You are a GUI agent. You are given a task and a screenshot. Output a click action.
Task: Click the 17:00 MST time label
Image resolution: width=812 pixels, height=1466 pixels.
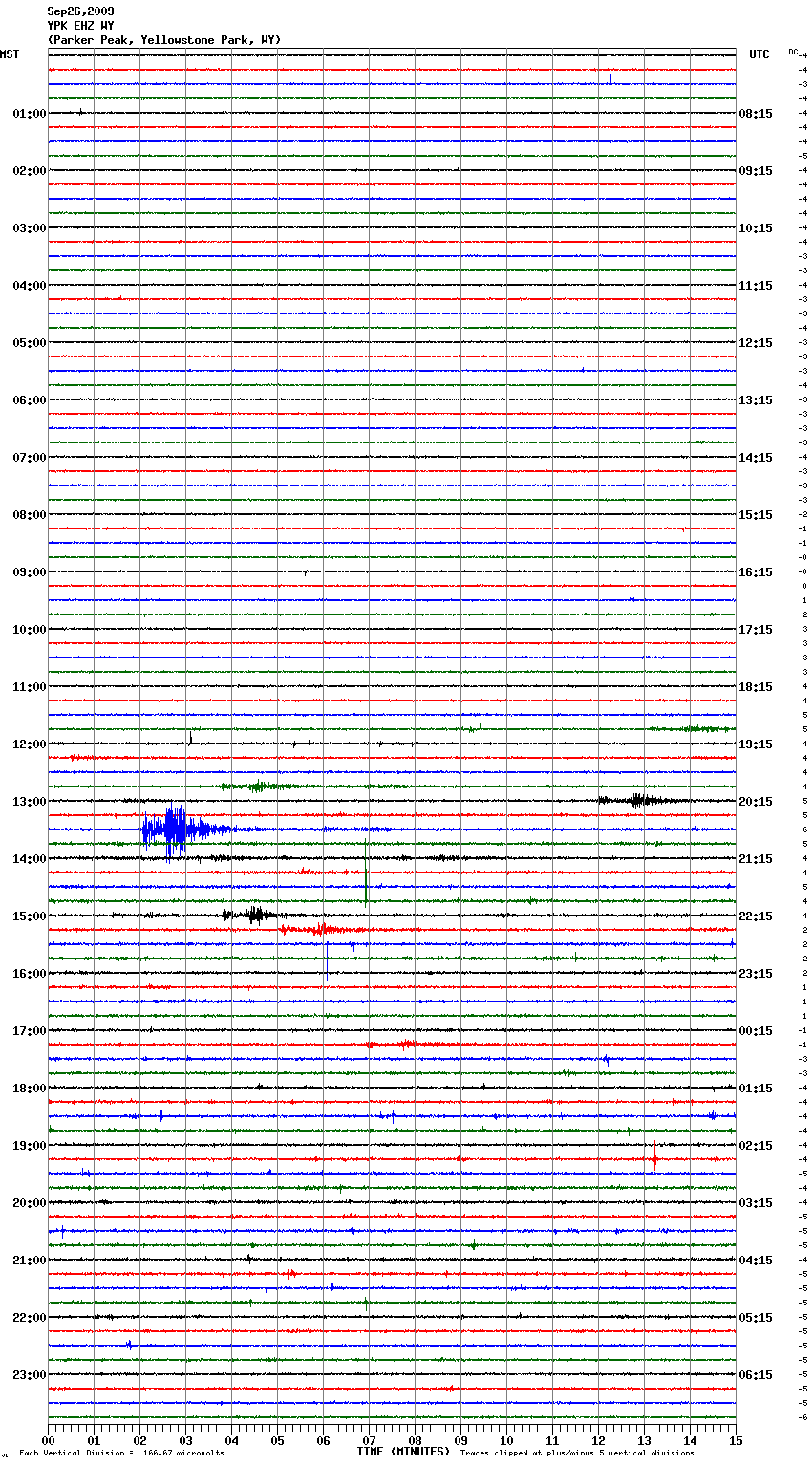[x=30, y=1031]
